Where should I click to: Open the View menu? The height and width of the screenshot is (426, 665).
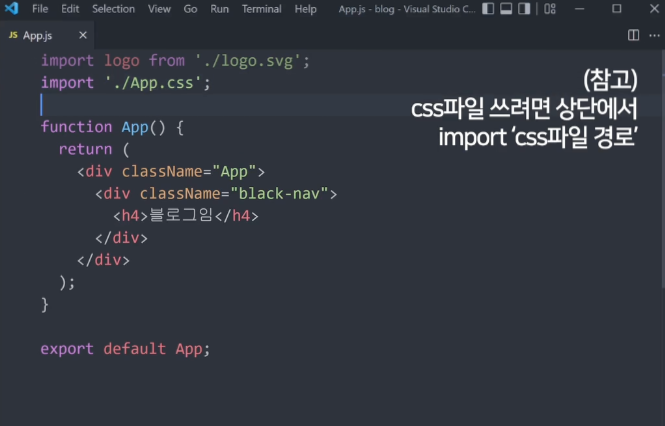159,9
